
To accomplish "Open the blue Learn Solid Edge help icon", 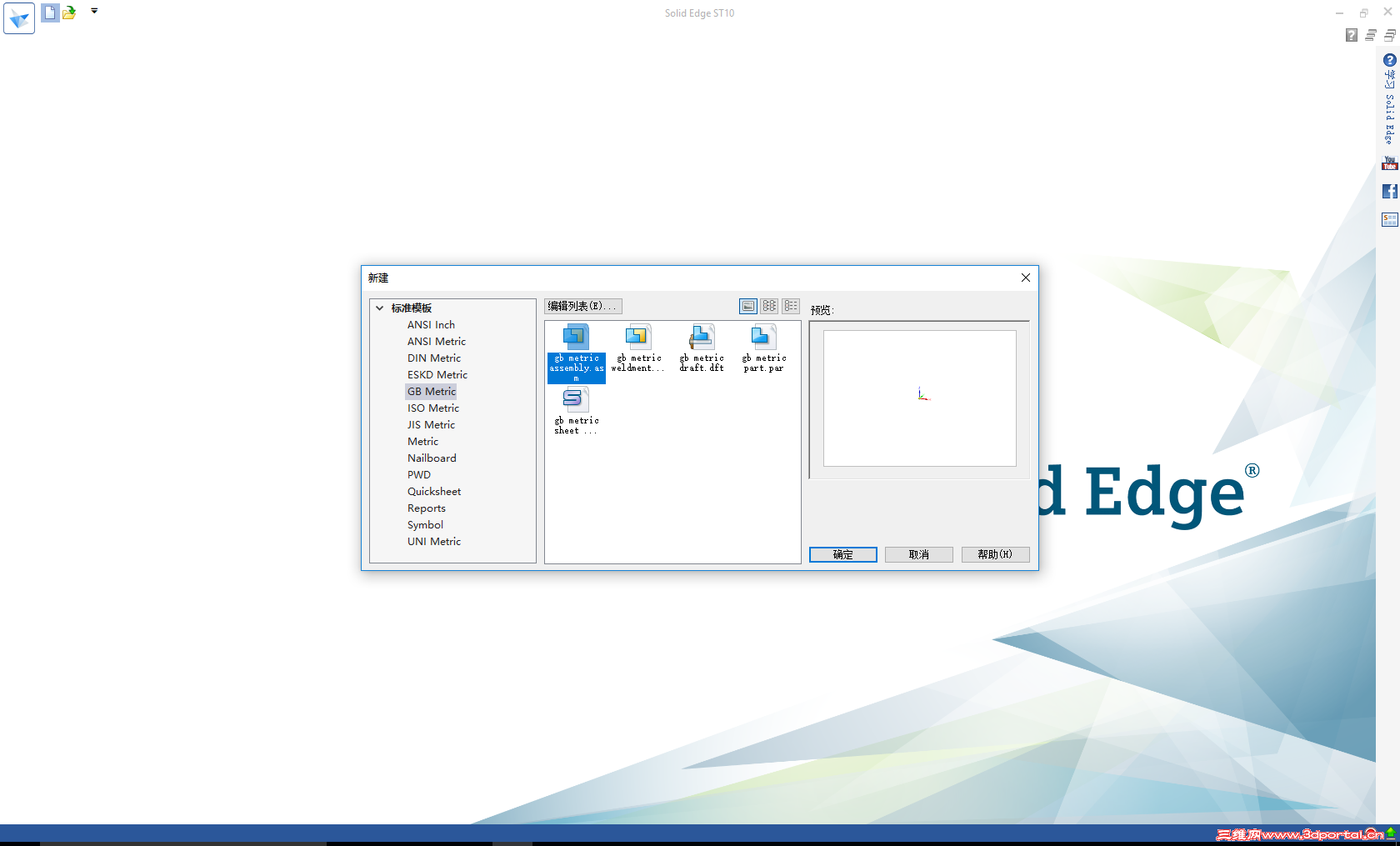I will click(x=1390, y=60).
